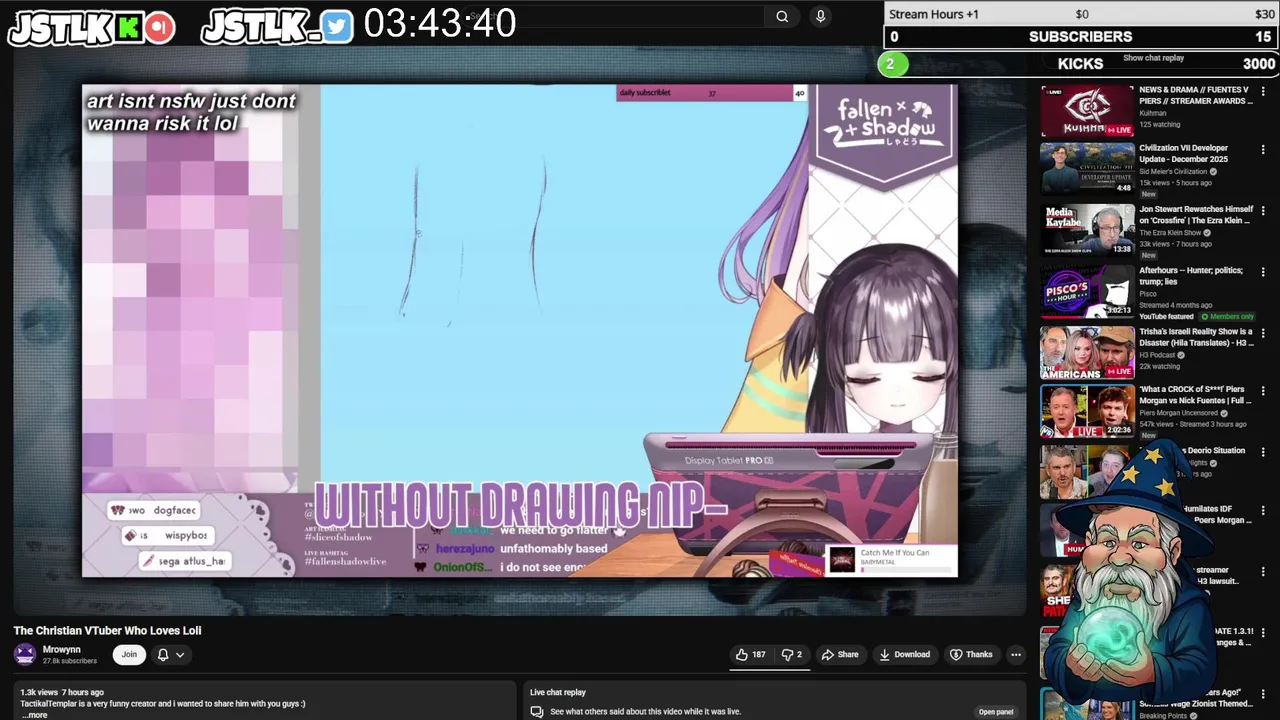Open options menu for Kuihman live video
The image size is (1280, 720).
tap(1263, 91)
